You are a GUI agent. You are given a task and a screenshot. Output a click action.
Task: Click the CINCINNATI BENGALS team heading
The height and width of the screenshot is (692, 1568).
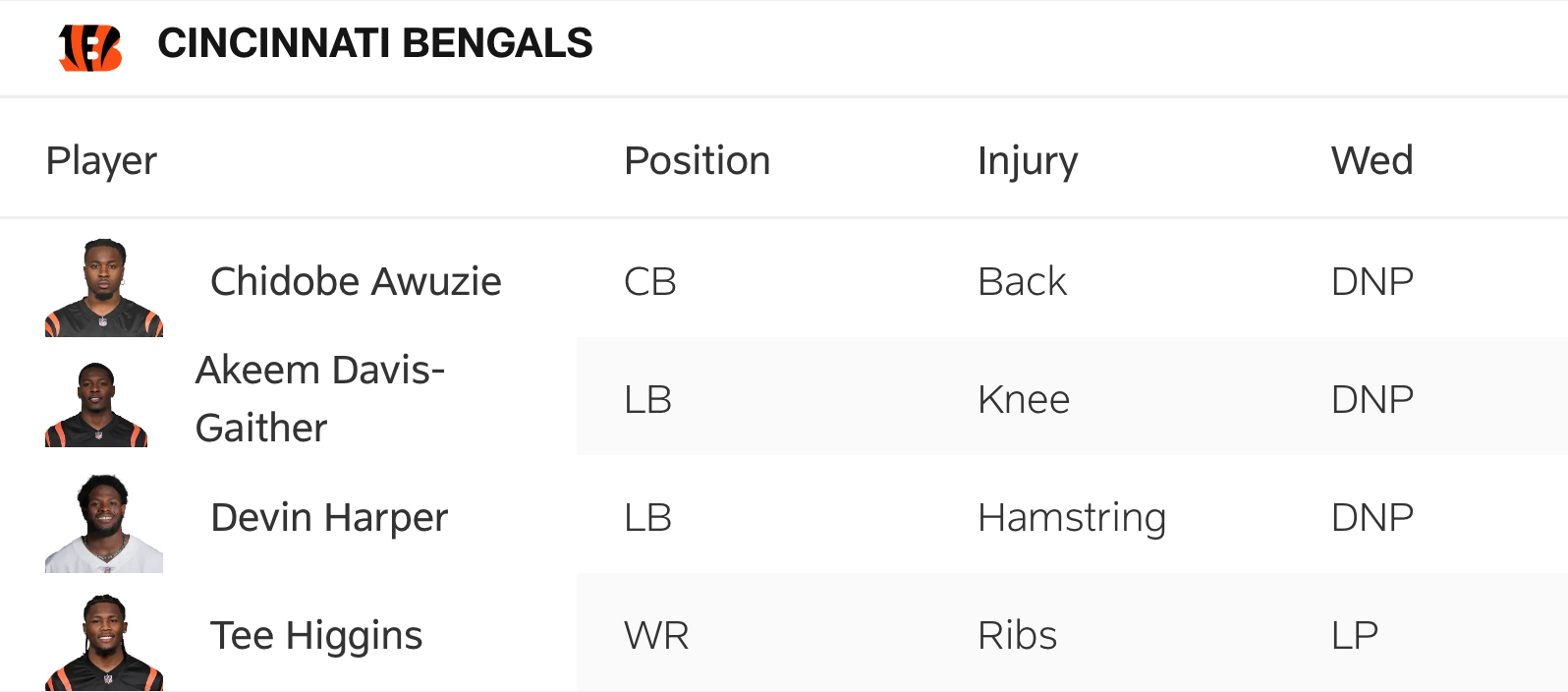pyautogui.click(x=374, y=44)
